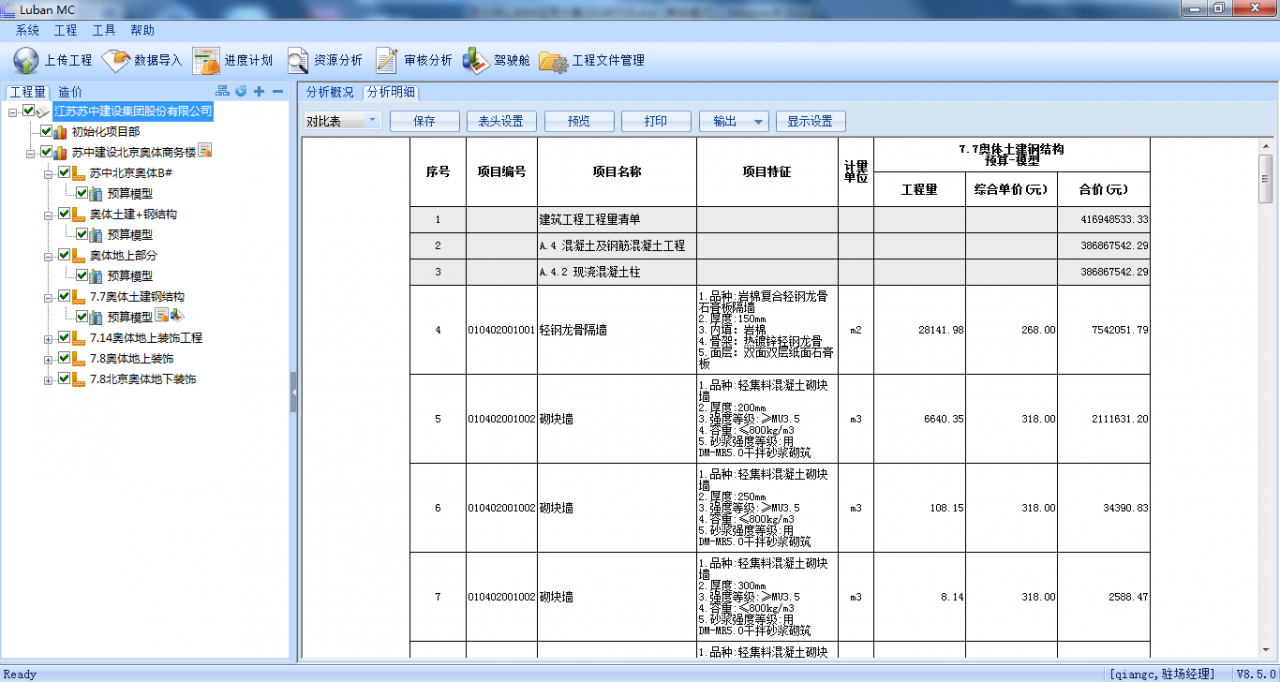1280x682 pixels.
Task: Click the 上传工程 (upload project) icon
Action: coord(25,59)
